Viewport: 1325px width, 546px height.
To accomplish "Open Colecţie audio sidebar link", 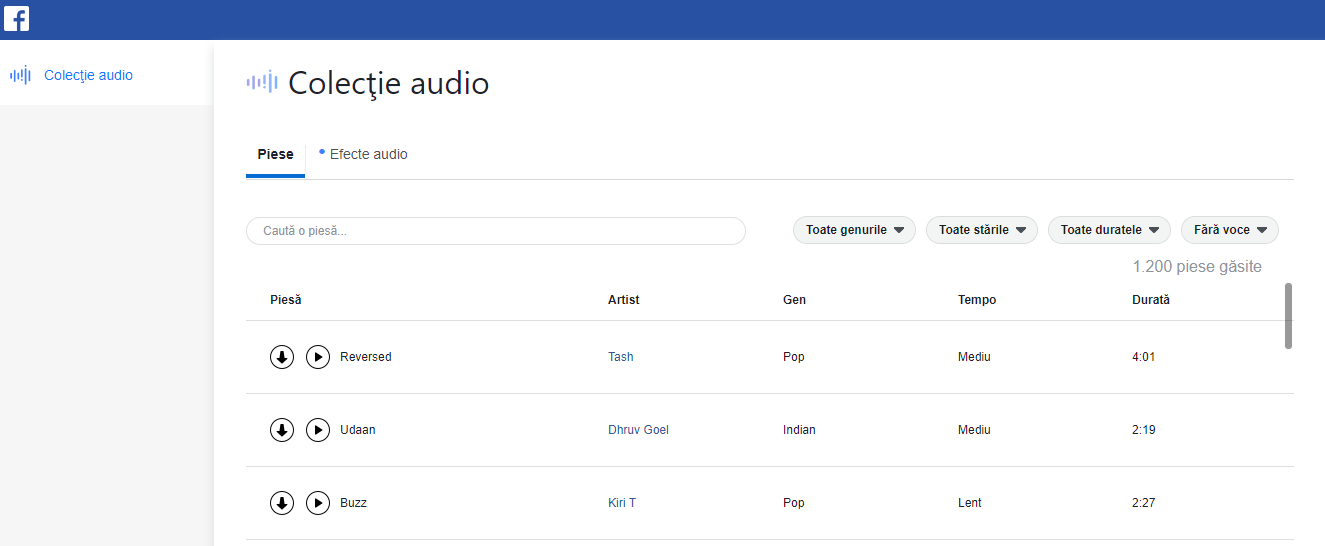I will pos(88,75).
